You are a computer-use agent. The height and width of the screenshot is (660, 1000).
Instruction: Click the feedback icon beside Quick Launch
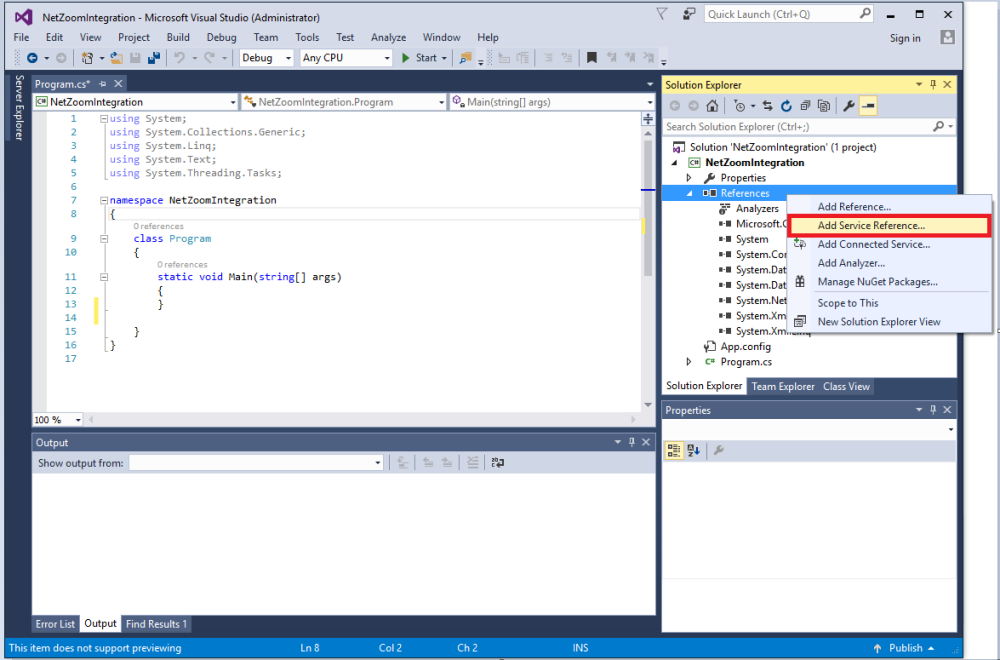(x=689, y=14)
